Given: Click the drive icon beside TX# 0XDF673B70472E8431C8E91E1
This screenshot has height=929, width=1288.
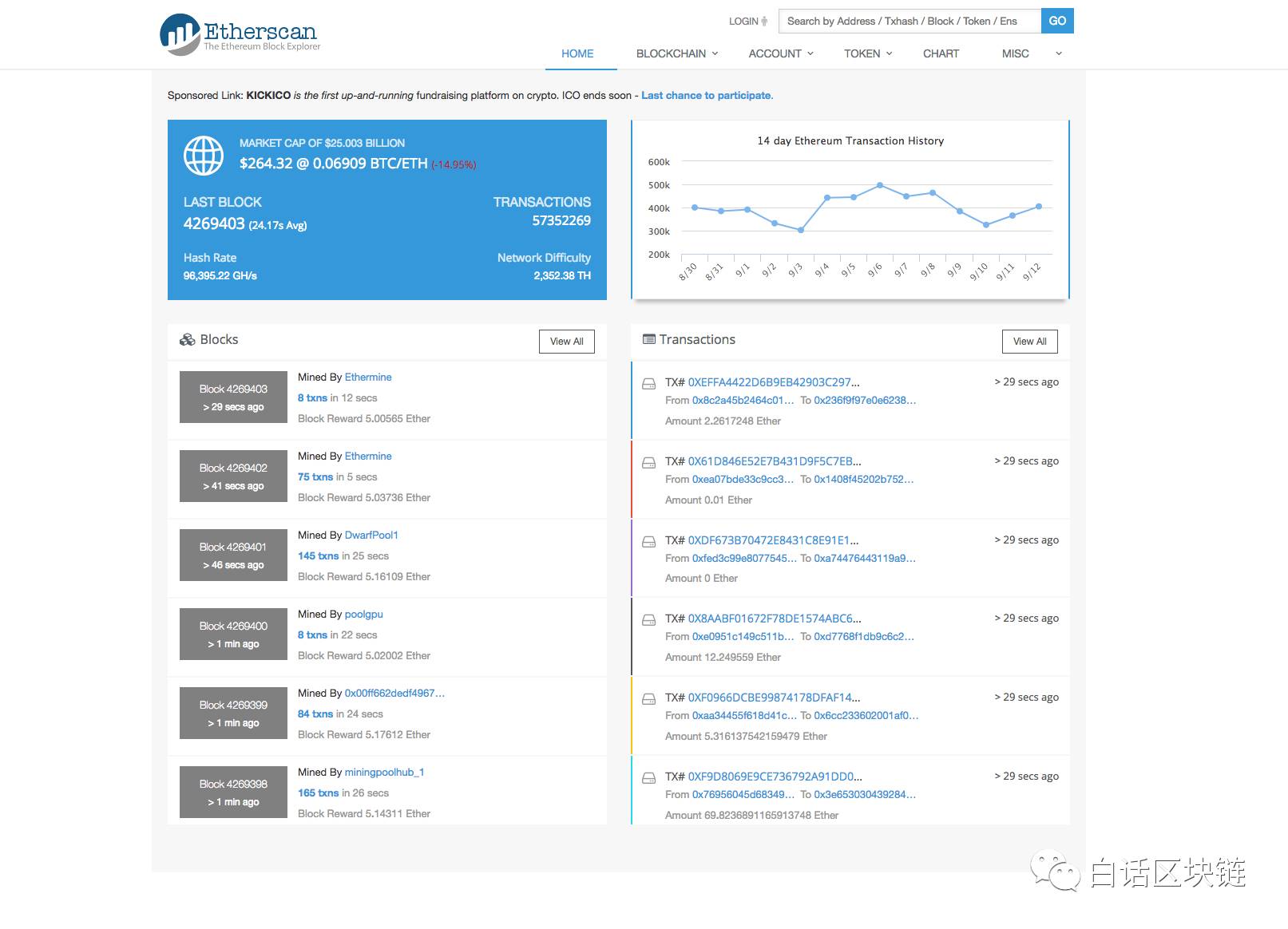Looking at the screenshot, I should (x=649, y=541).
